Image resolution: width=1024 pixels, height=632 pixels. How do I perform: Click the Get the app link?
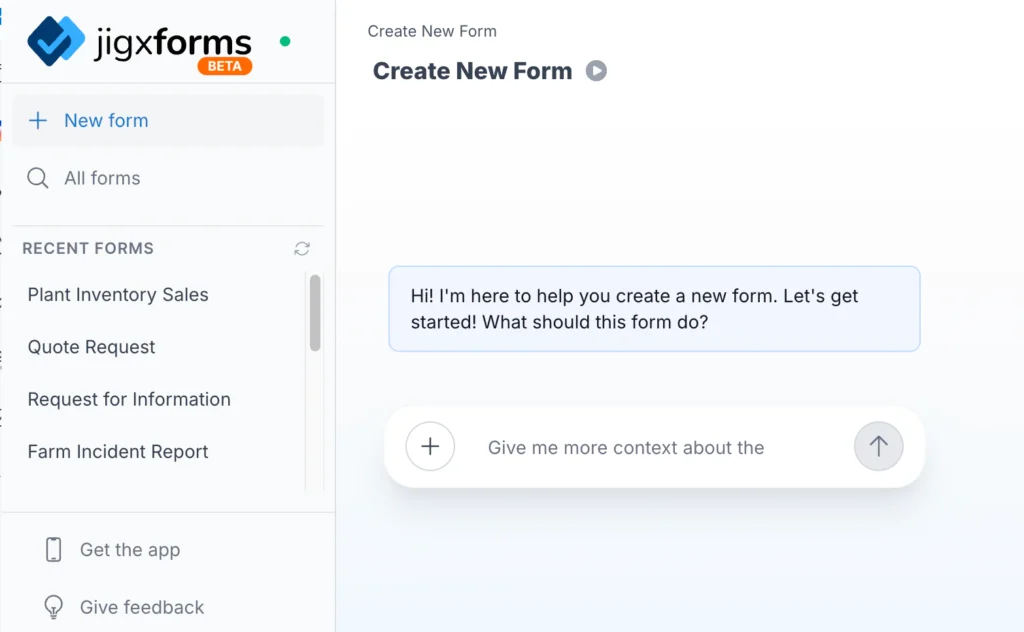pyautogui.click(x=130, y=549)
